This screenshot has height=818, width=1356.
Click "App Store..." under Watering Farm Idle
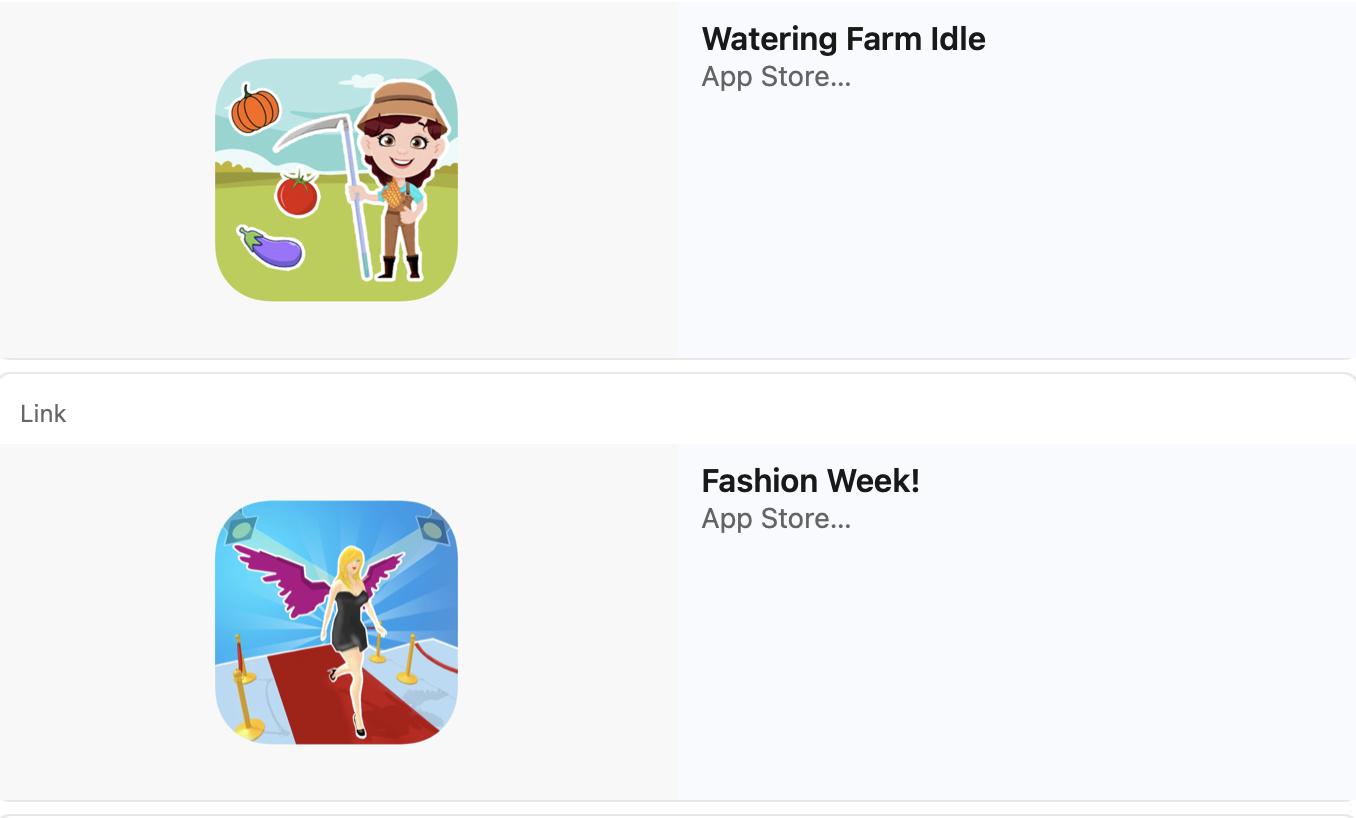point(776,77)
